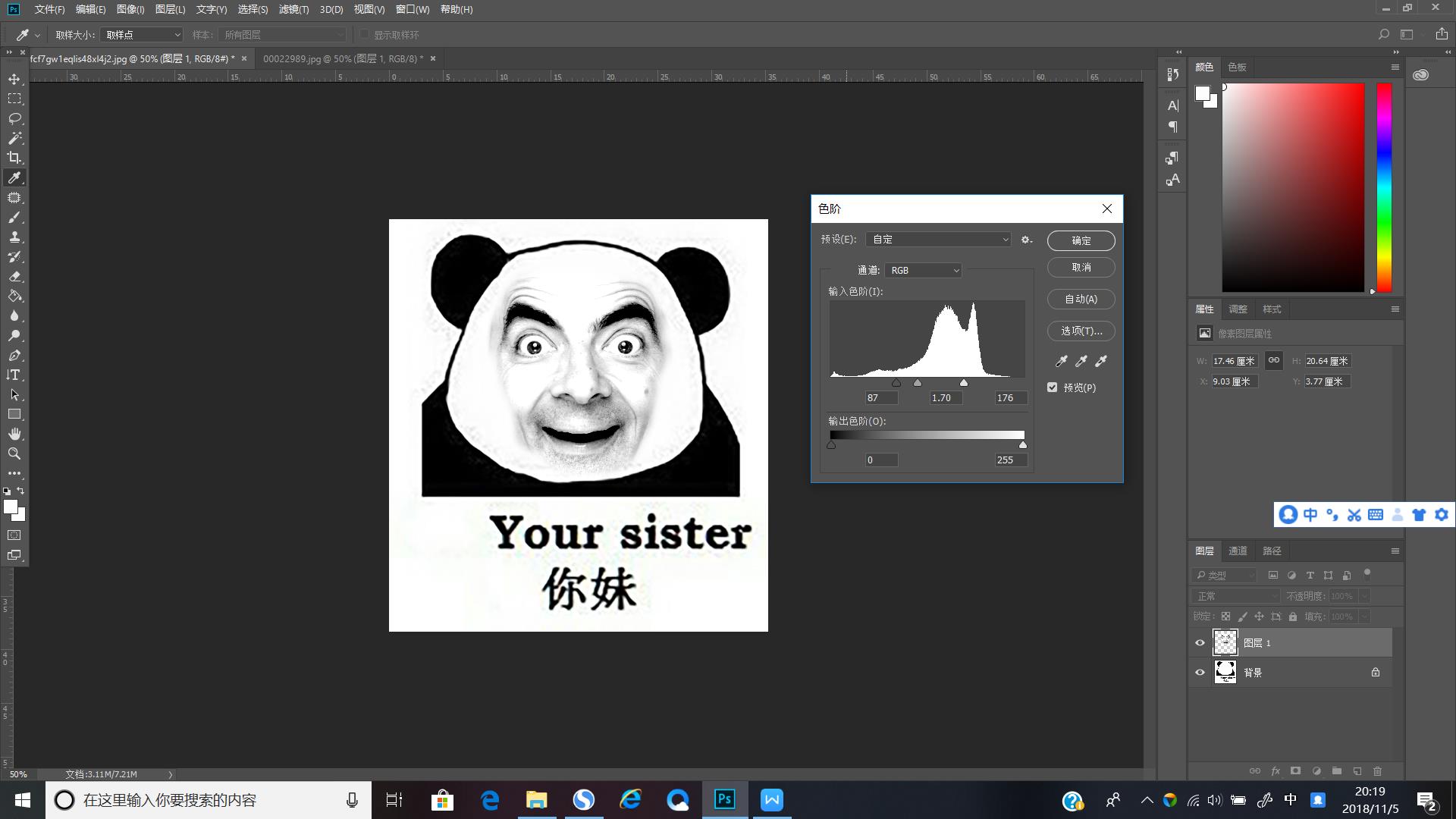This screenshot has height=819, width=1456.
Task: Toggle visibility of layer 图层 1
Action: 1200,643
